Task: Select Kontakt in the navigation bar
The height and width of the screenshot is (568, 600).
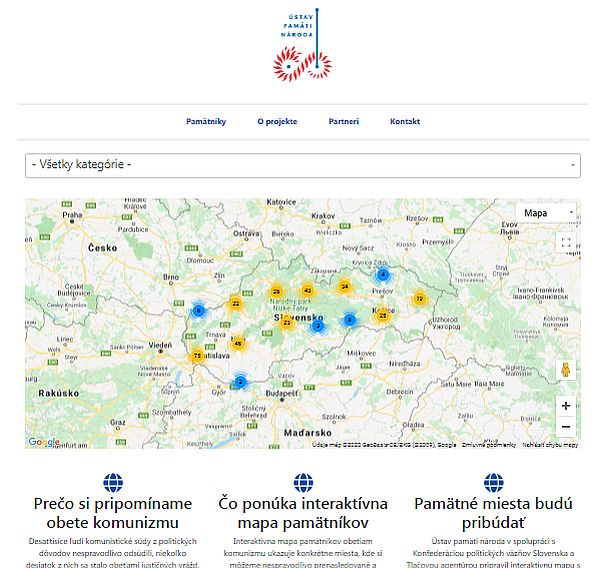Action: coord(405,122)
